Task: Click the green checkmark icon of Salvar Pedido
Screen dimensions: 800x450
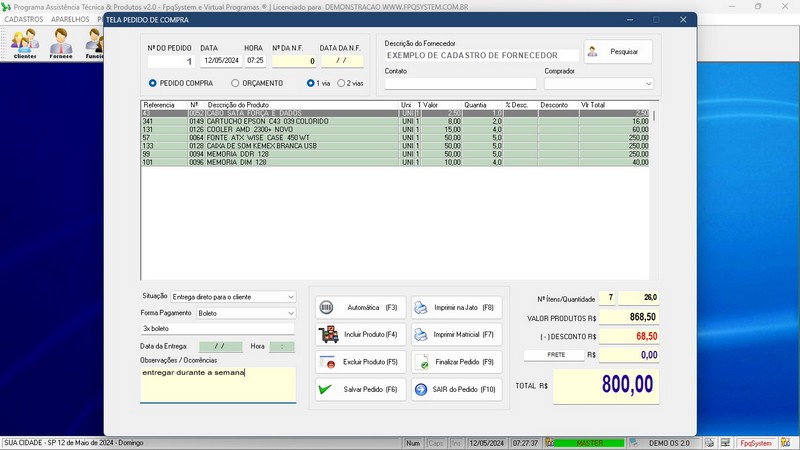Action: [x=325, y=389]
